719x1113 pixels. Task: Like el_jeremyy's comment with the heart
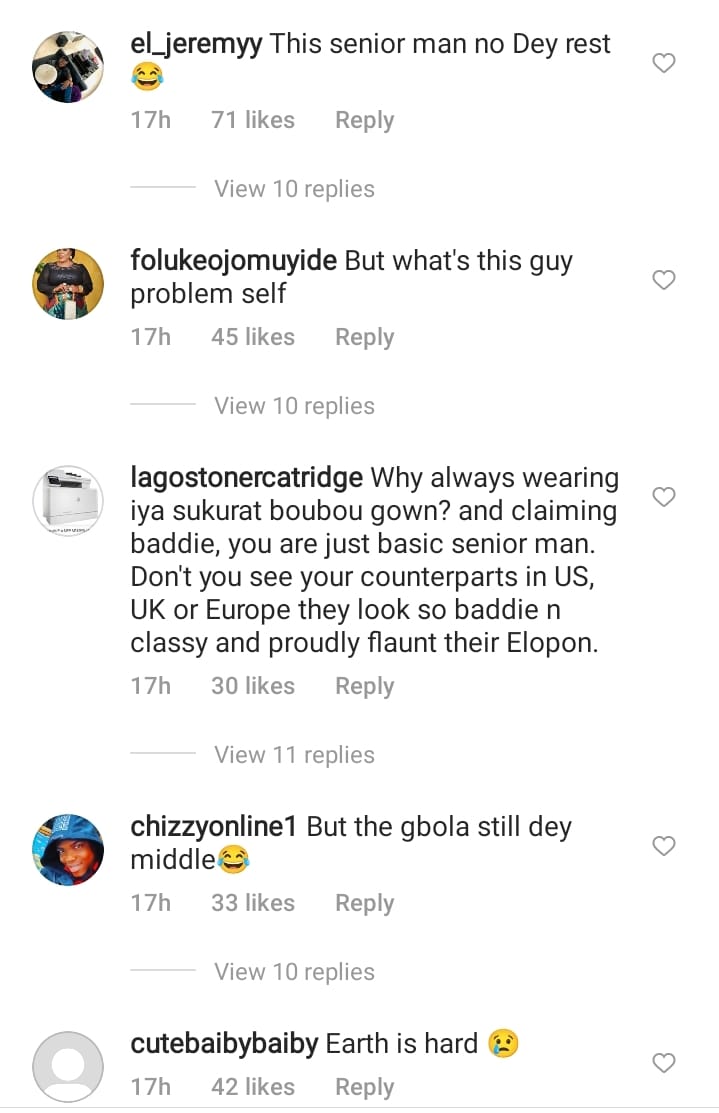(664, 64)
